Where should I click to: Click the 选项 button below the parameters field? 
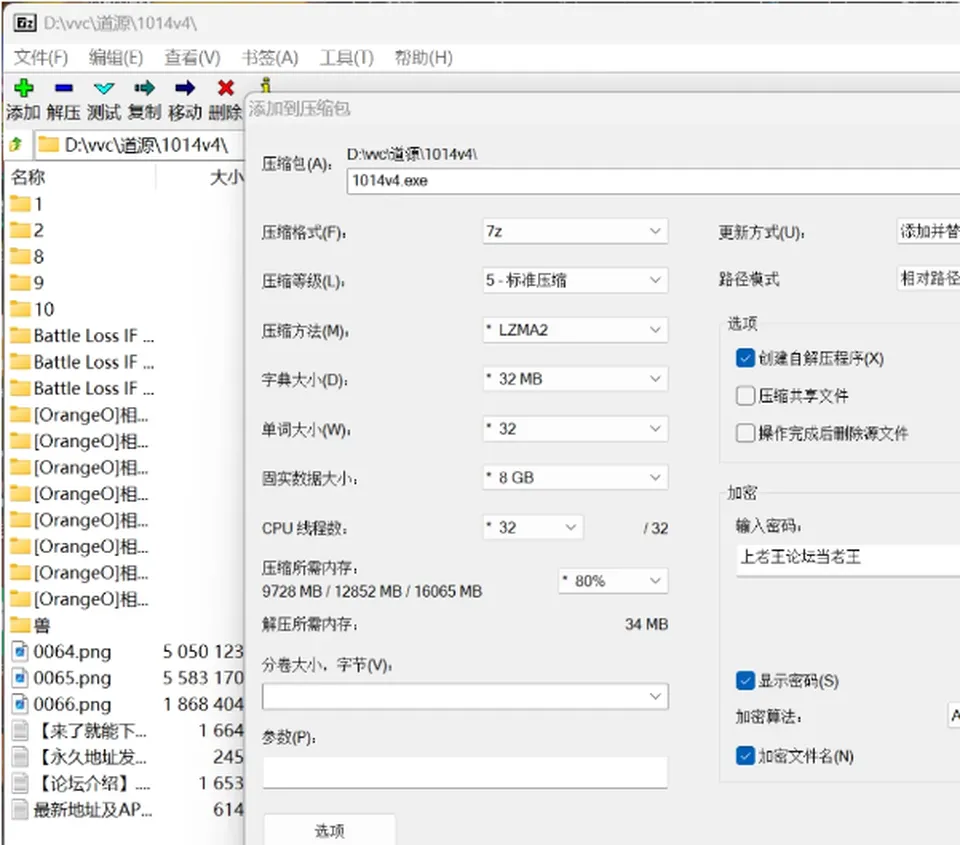pyautogui.click(x=329, y=830)
